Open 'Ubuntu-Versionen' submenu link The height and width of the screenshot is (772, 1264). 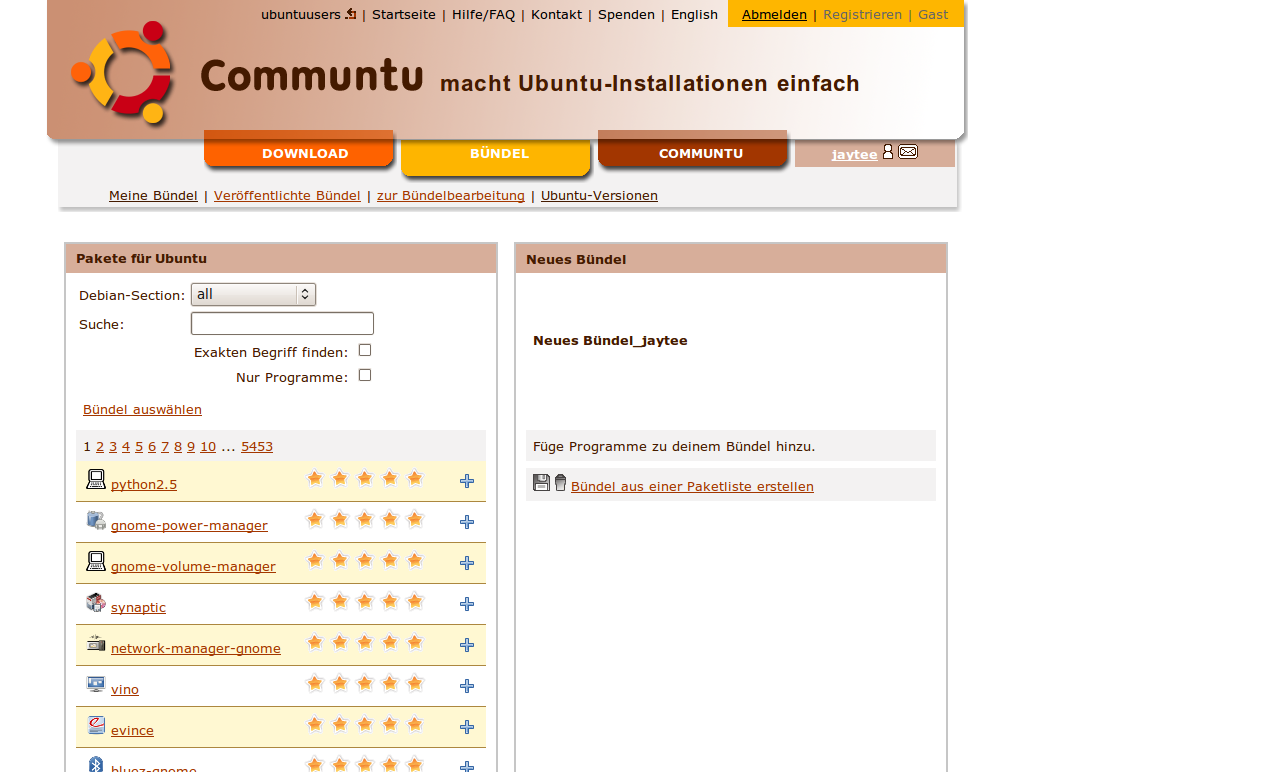599,195
